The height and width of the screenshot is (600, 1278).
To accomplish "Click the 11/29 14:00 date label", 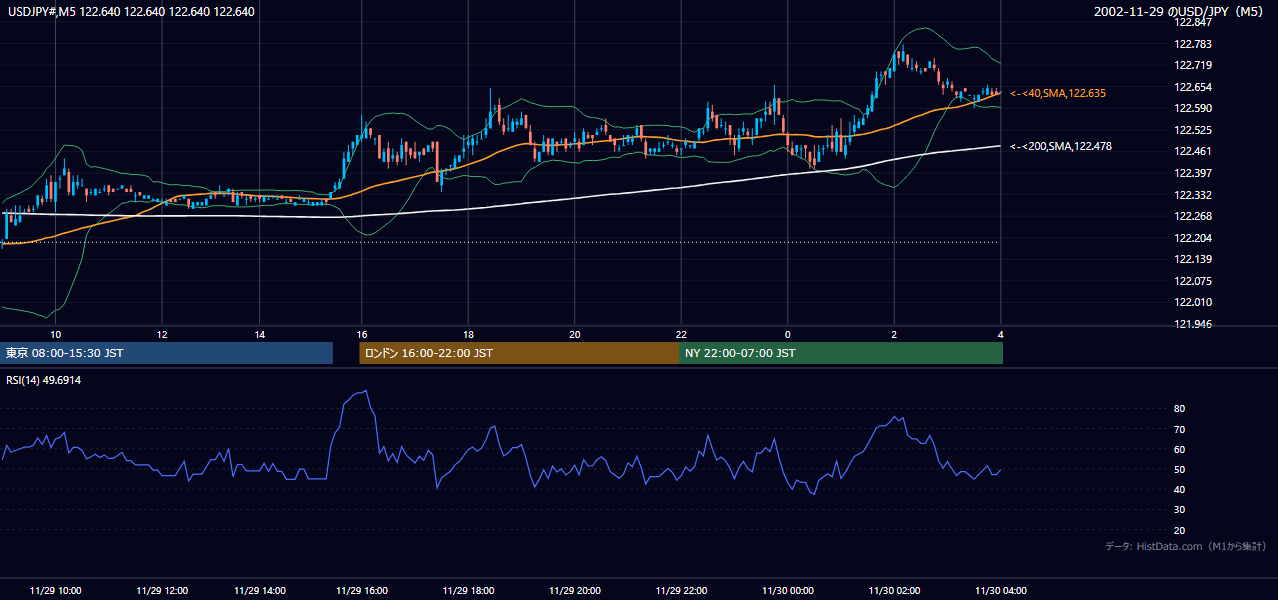I will [x=259, y=591].
